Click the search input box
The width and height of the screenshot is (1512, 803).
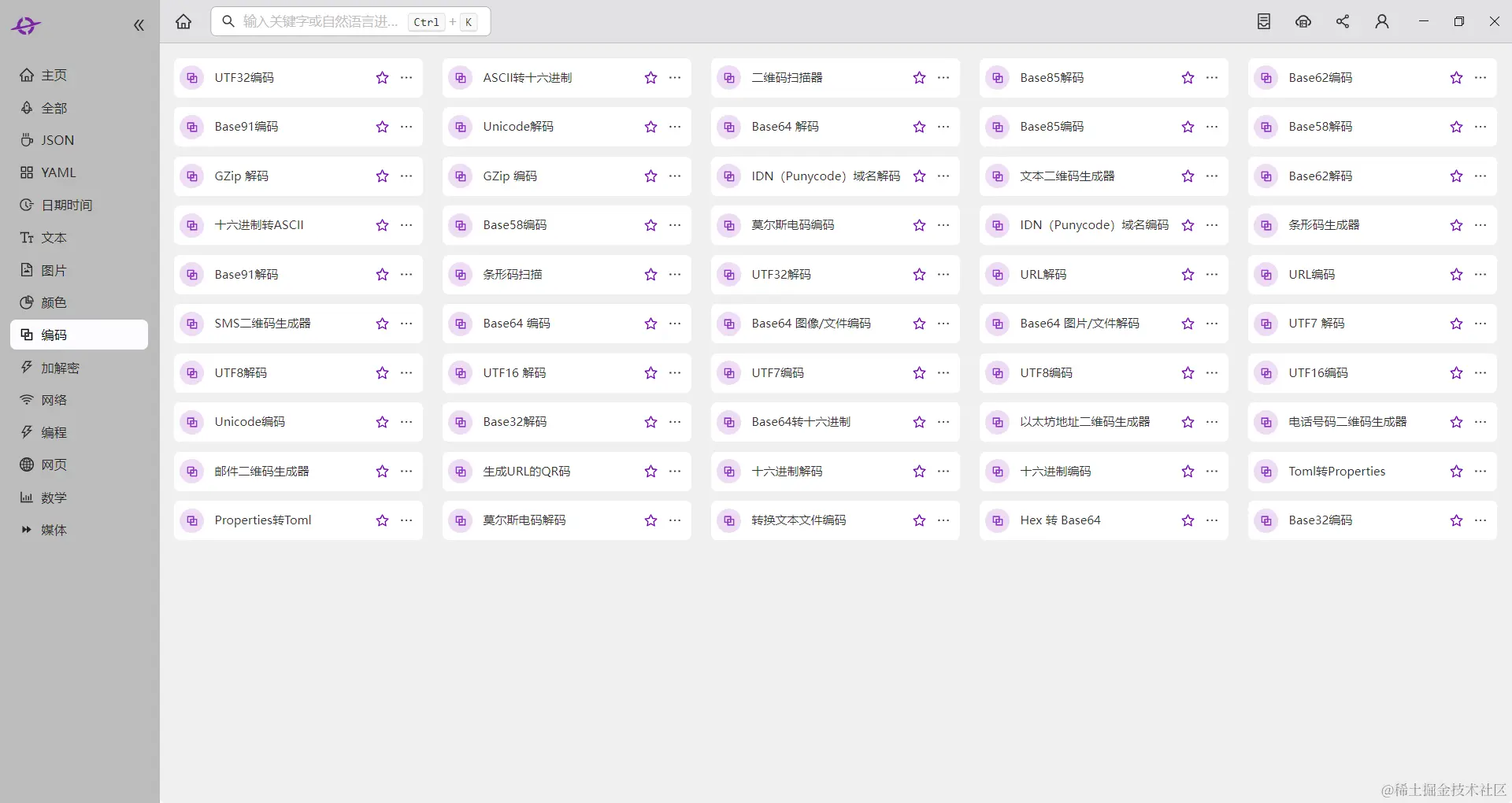pyautogui.click(x=331, y=21)
